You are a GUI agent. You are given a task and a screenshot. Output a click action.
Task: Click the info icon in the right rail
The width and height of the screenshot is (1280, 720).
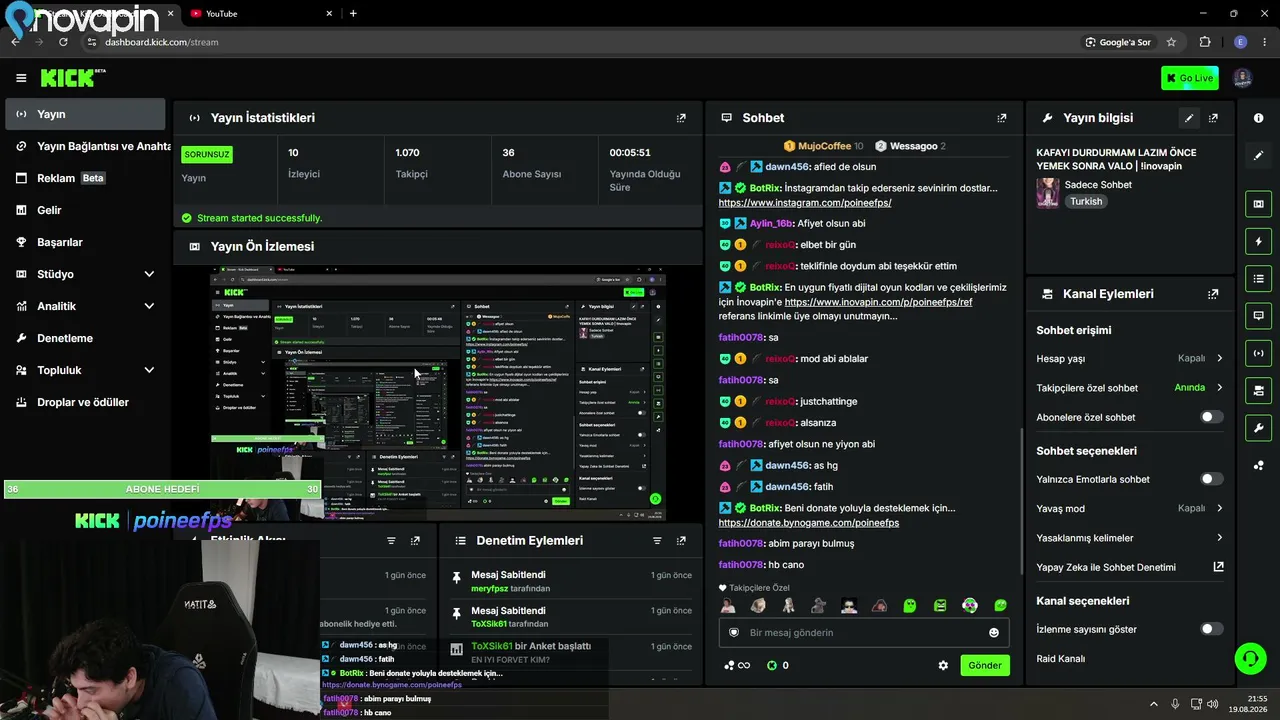pos(1258,118)
